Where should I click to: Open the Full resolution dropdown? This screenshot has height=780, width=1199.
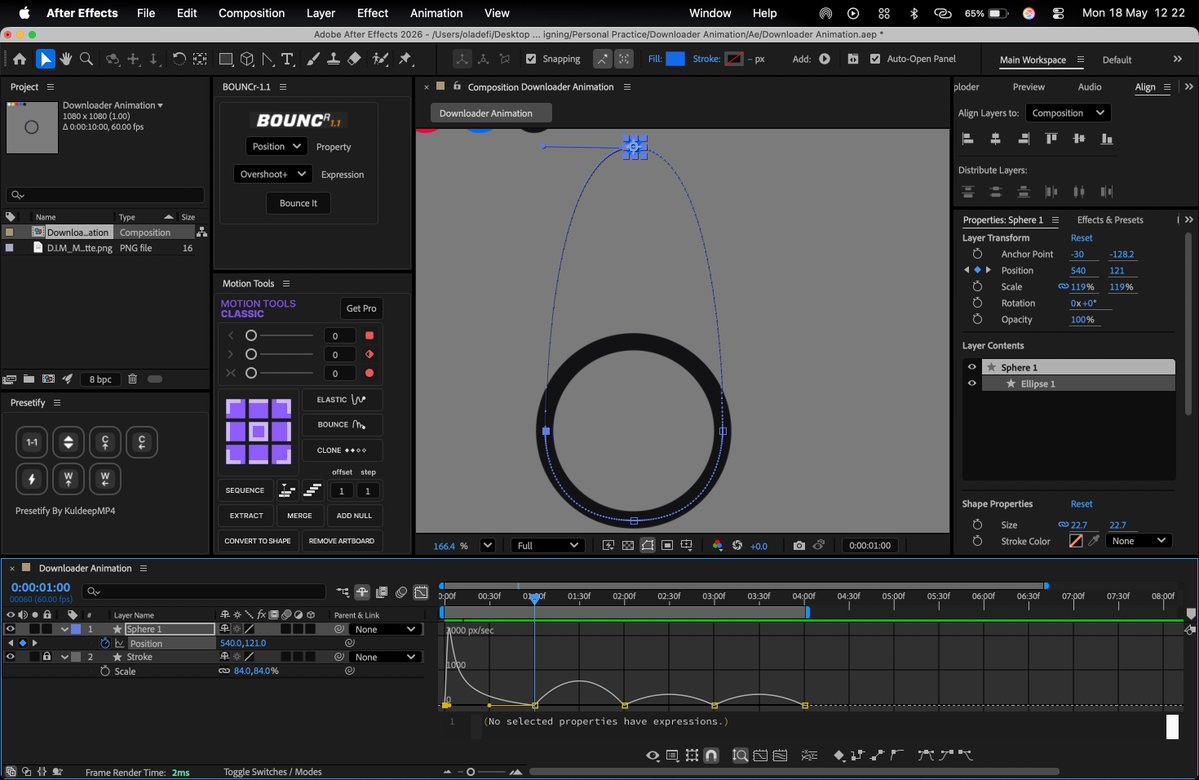[x=547, y=545]
